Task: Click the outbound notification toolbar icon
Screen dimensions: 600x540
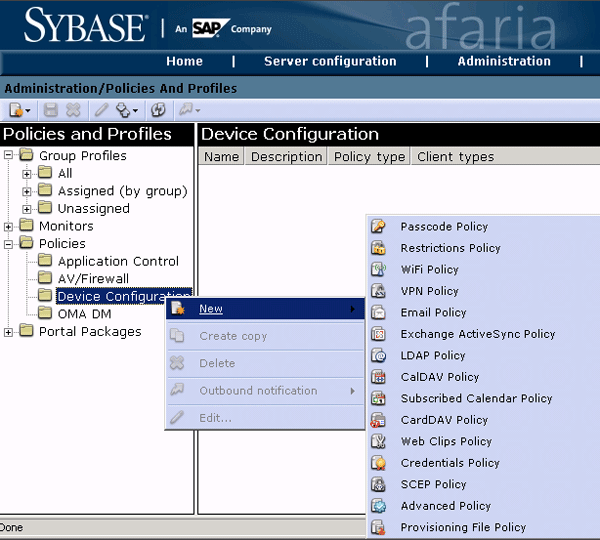Action: (x=186, y=110)
